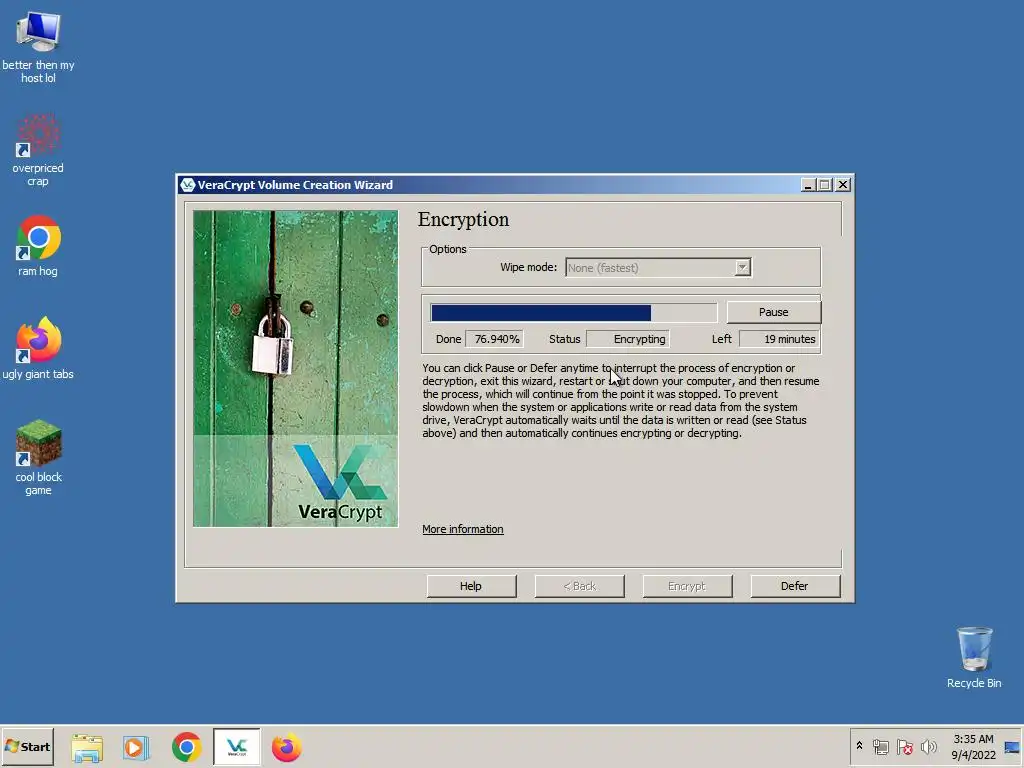Click the greyed-out Encrypt button
The width and height of the screenshot is (1024, 768).
pyautogui.click(x=687, y=586)
